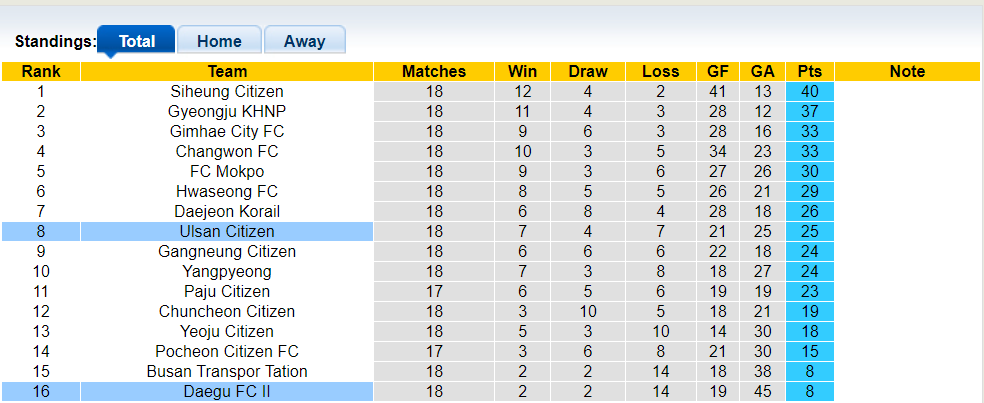
Task: Click the Pts column header
Action: pos(810,71)
